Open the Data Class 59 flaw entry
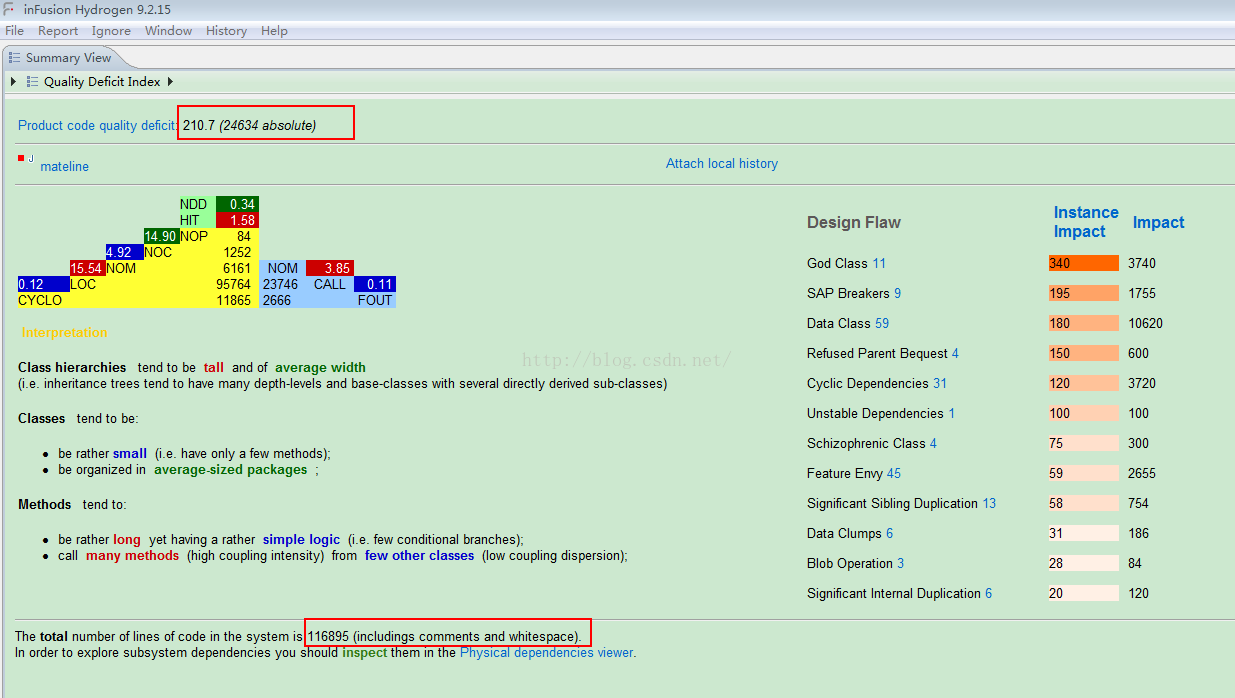 [x=848, y=323]
